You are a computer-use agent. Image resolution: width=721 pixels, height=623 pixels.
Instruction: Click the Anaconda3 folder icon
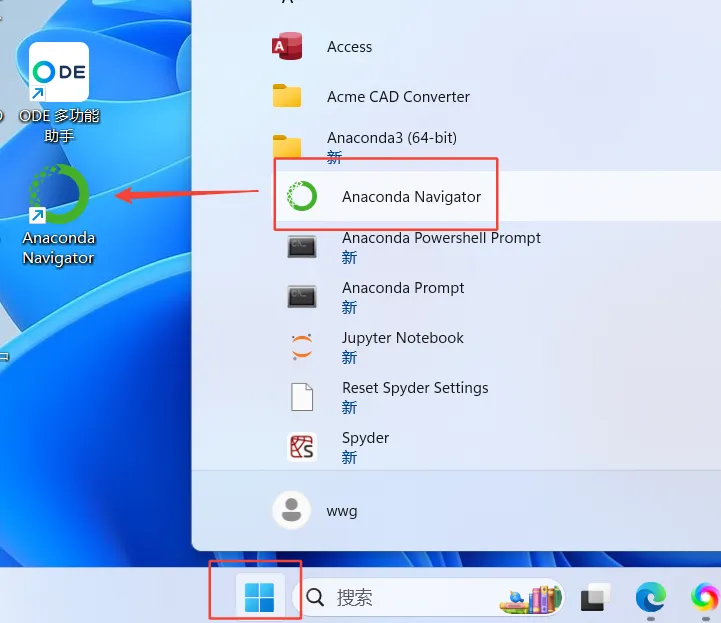click(x=287, y=146)
